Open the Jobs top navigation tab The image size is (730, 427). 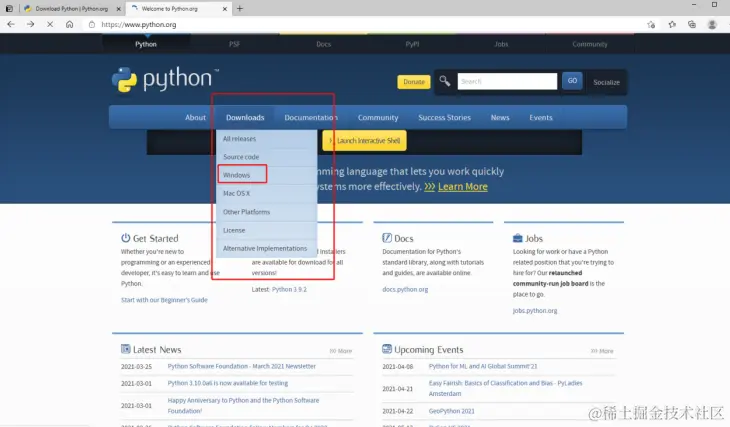click(501, 44)
